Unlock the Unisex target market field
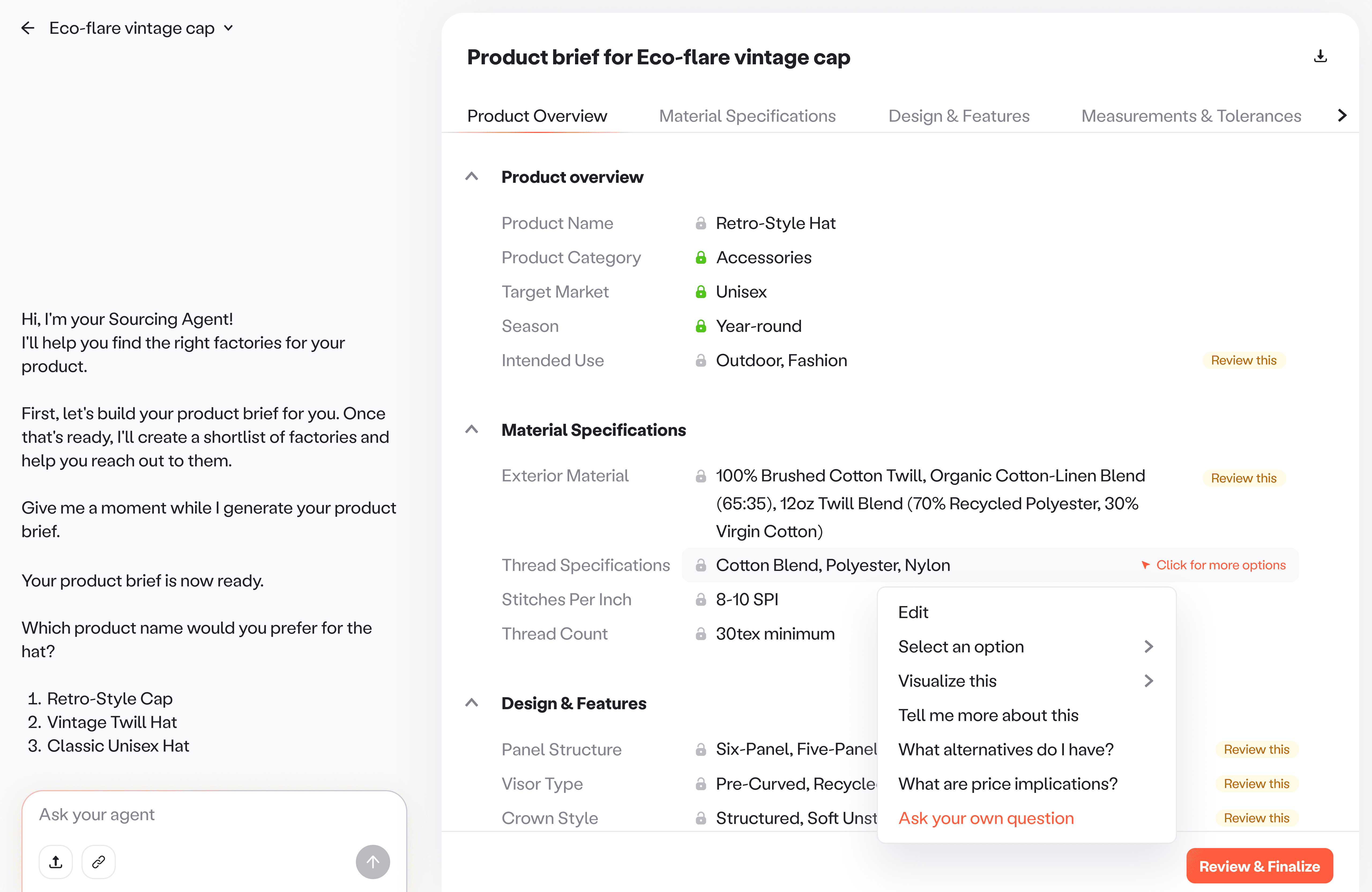Screen dimensions: 1372x892 click(x=700, y=292)
